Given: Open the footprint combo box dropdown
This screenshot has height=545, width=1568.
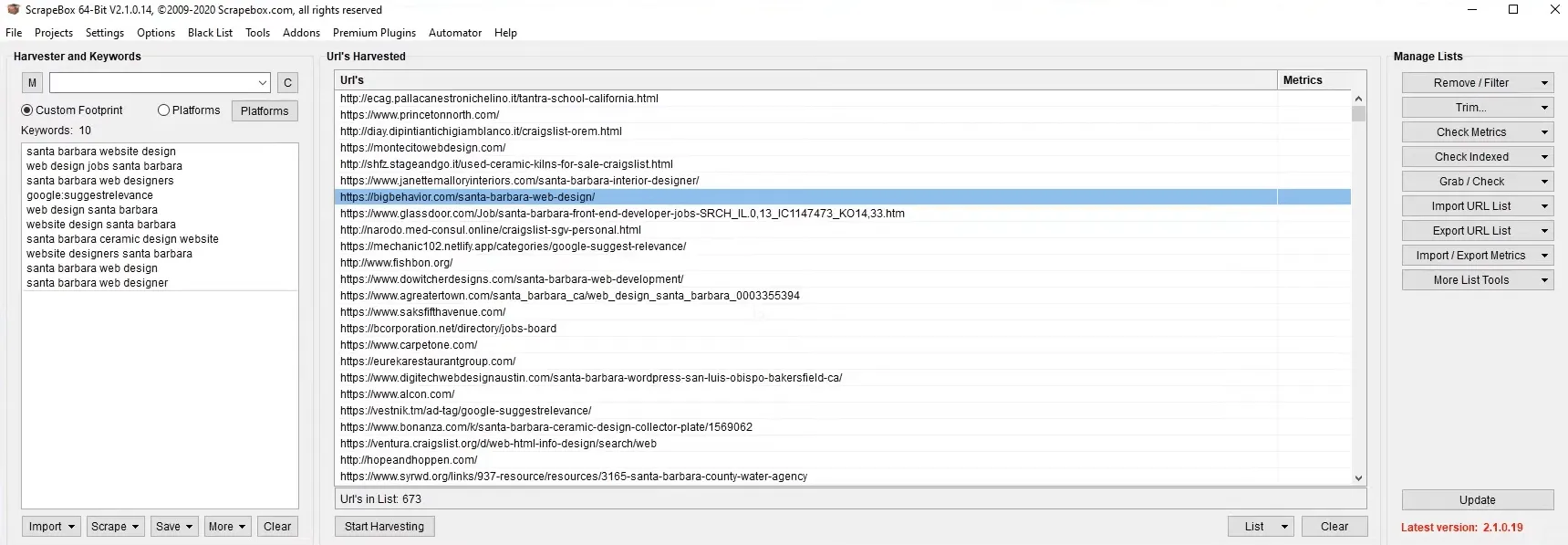Looking at the screenshot, I should pyautogui.click(x=263, y=83).
